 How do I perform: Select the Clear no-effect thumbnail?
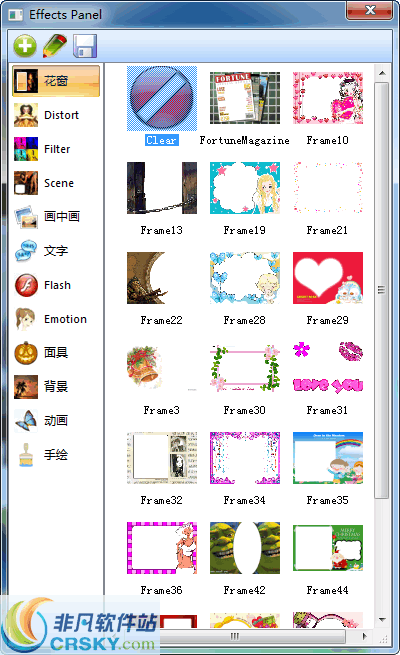tap(162, 98)
